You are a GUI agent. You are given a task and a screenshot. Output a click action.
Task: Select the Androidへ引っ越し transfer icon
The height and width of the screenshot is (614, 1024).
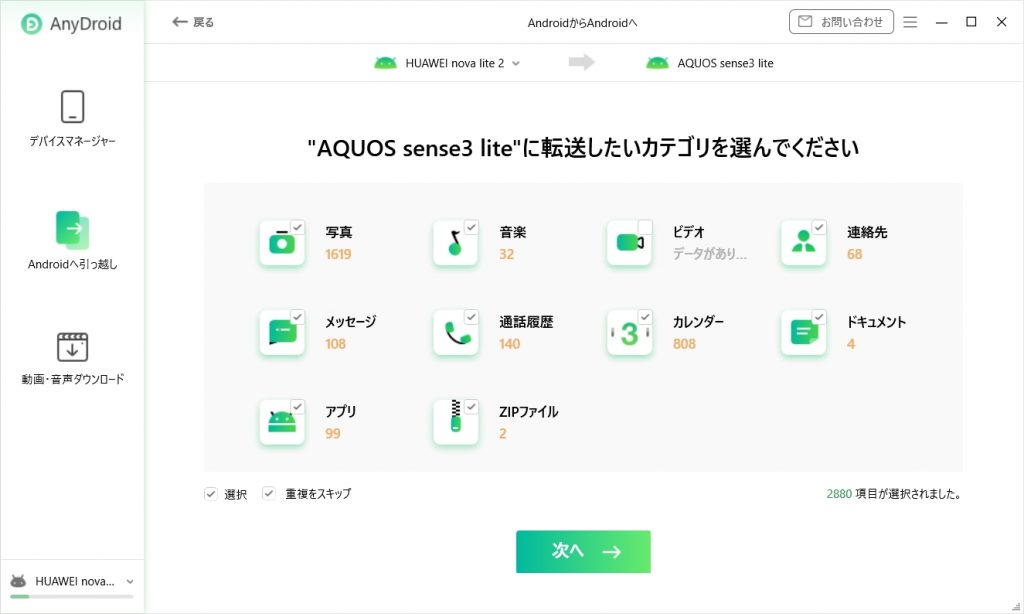click(72, 230)
